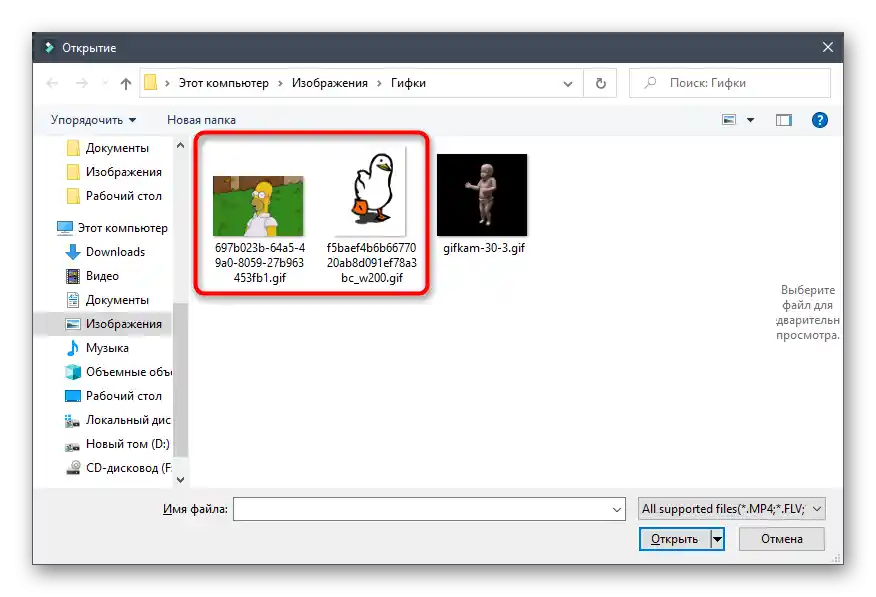Select the duck gif thumbnail
Viewport: 876px width, 597px height.
(x=371, y=191)
